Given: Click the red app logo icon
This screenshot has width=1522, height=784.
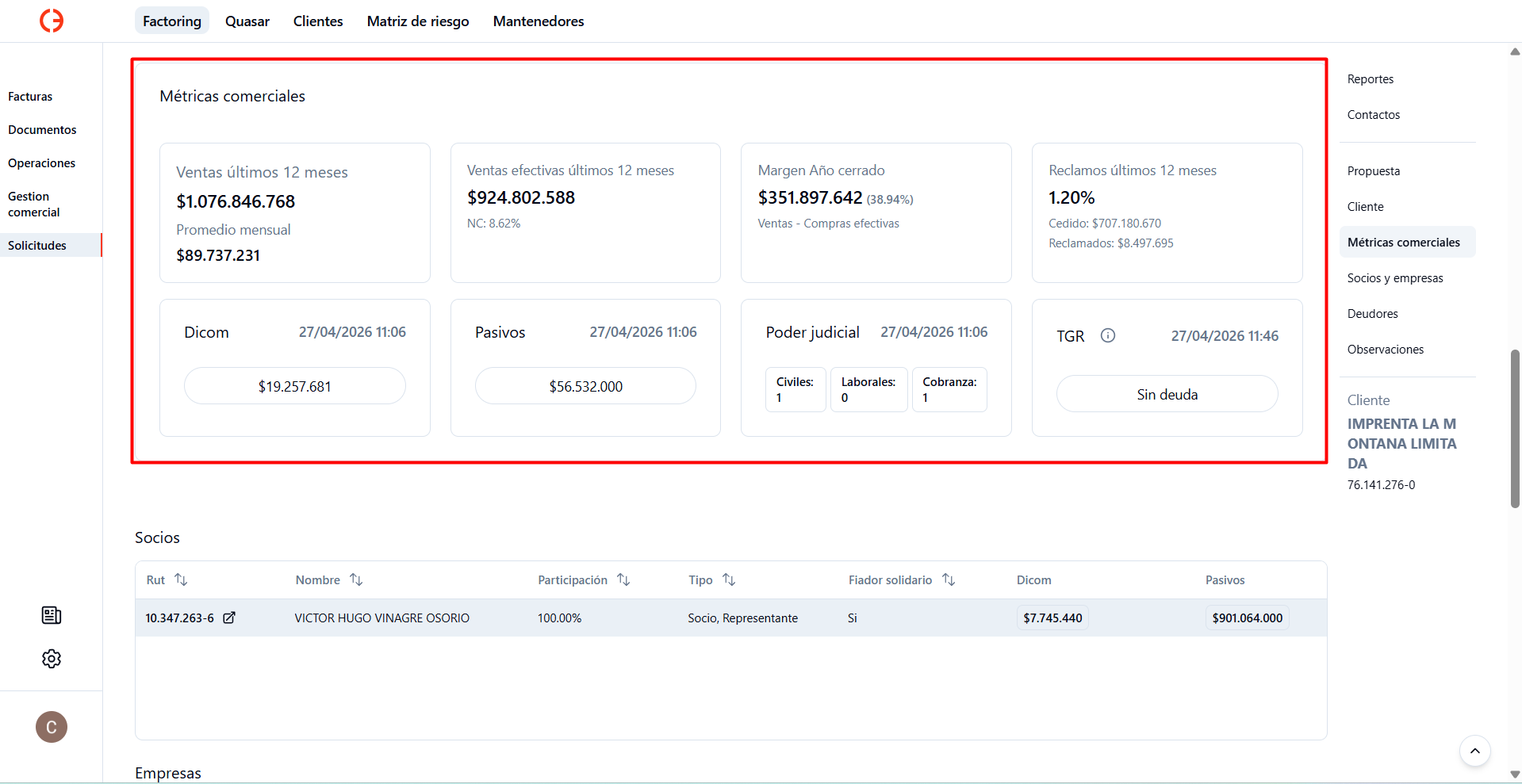Looking at the screenshot, I should pos(52,21).
